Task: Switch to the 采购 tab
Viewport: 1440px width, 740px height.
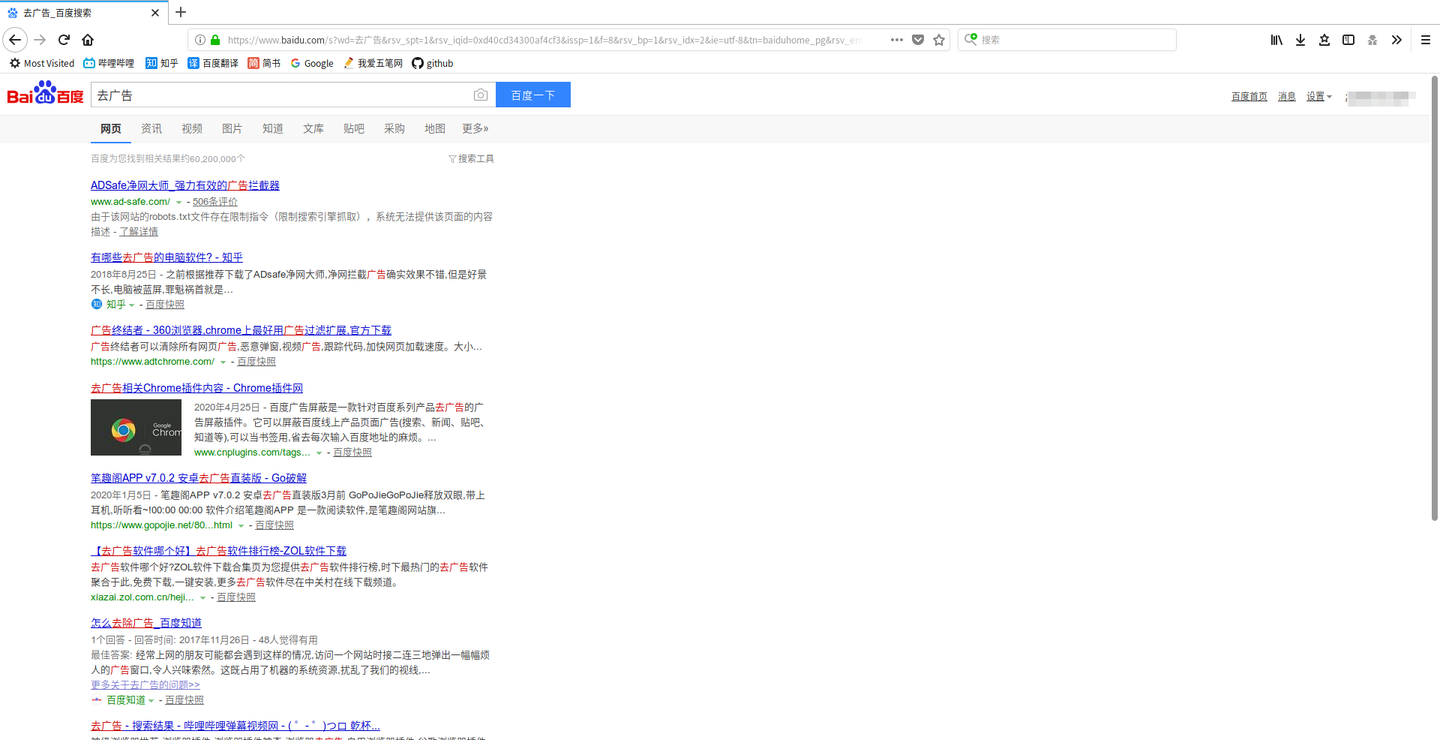Action: 394,129
